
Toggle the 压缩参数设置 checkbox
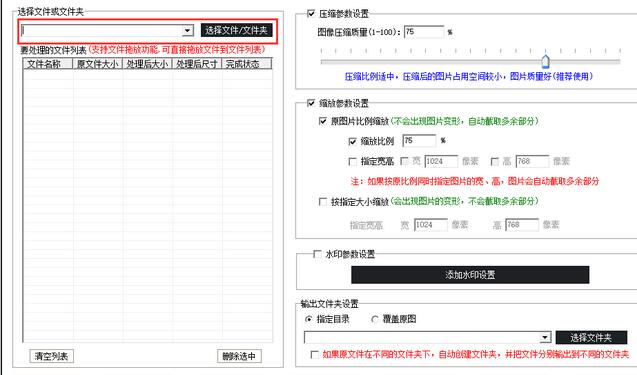(311, 13)
